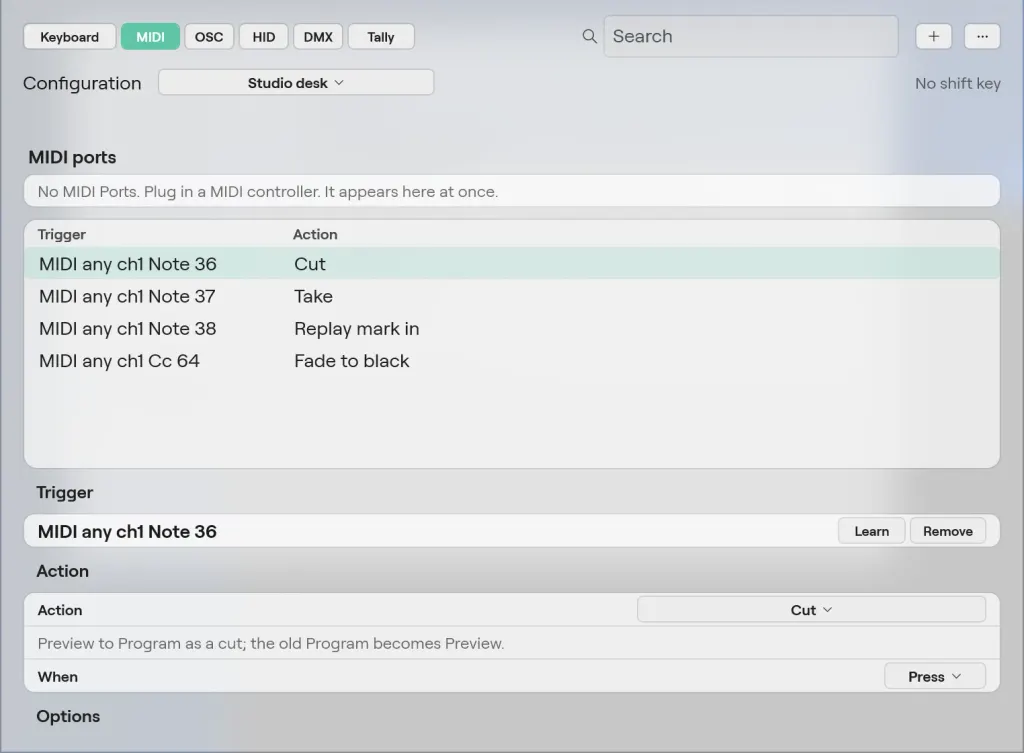Click the No MIDI Ports message
Viewport: 1024px width, 753px height.
(x=268, y=191)
